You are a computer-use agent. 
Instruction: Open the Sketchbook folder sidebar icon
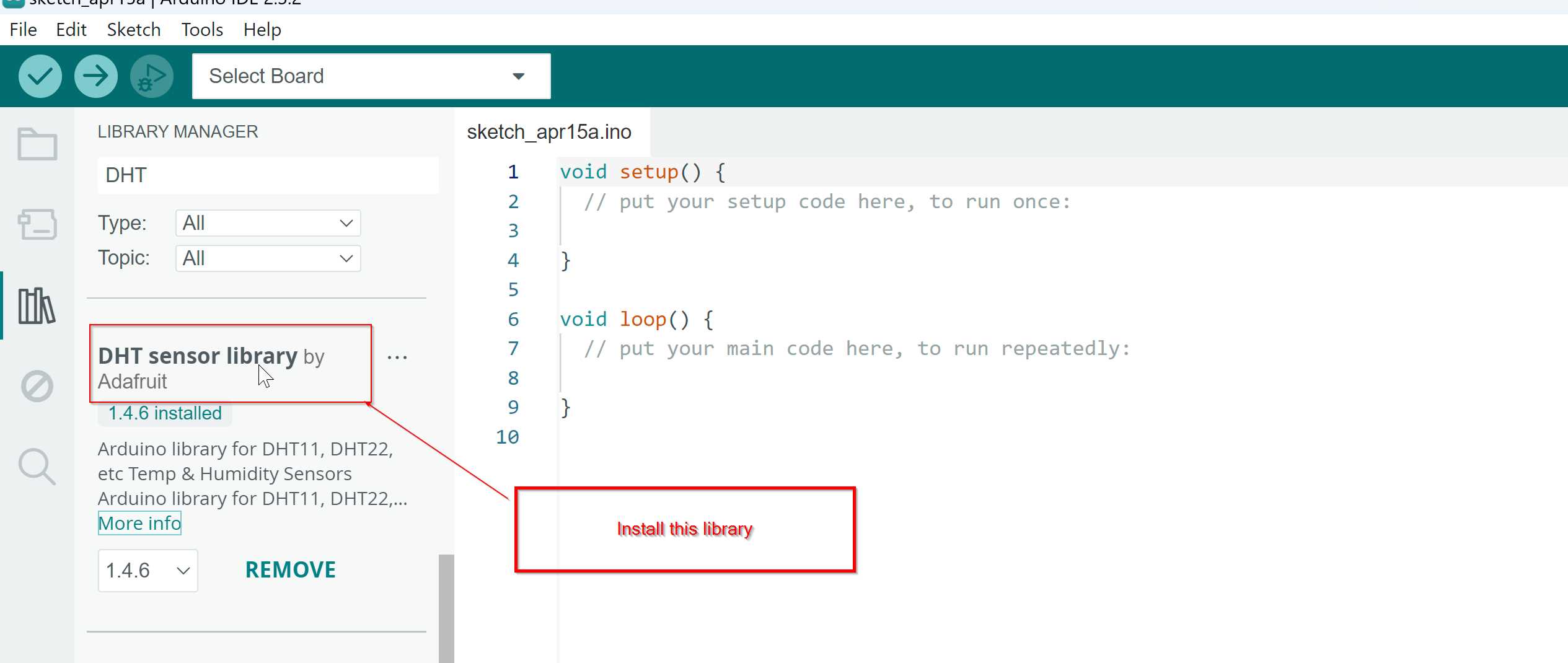pyautogui.click(x=37, y=144)
